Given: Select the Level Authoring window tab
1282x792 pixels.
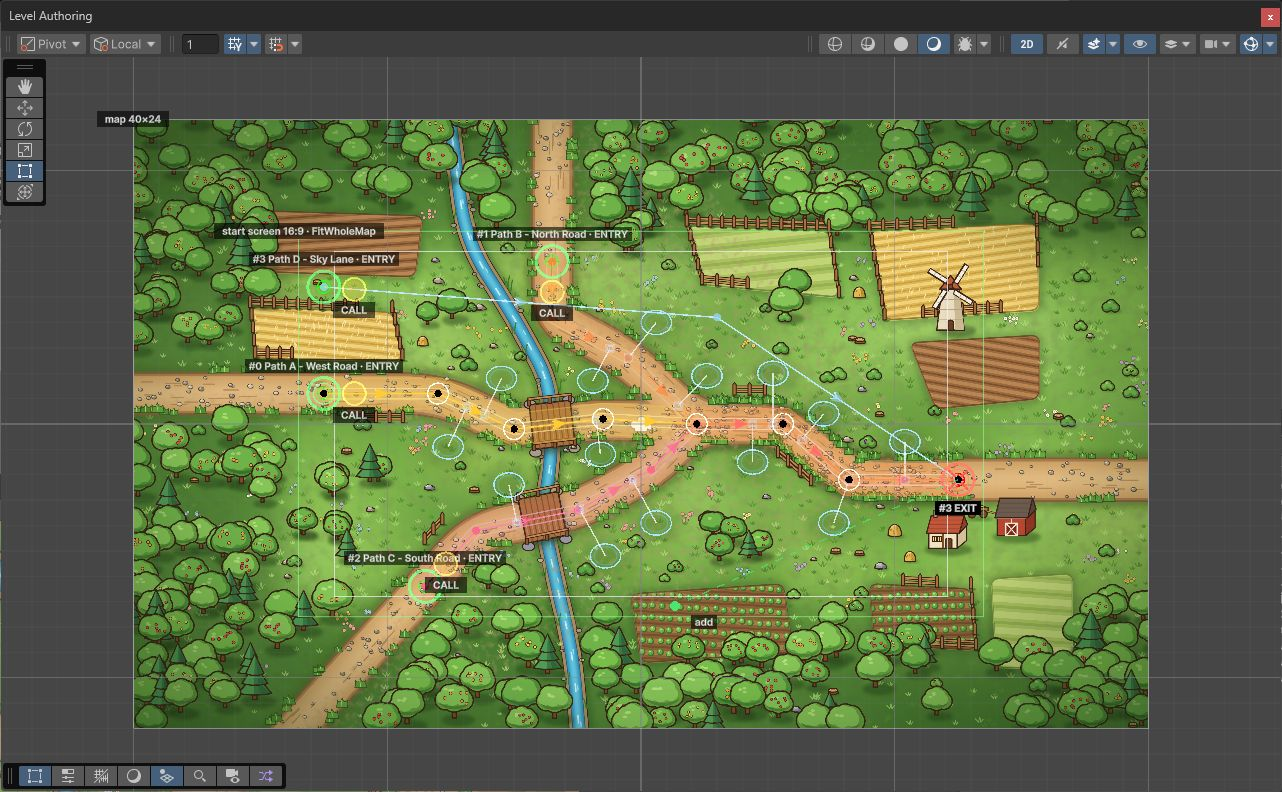Looking at the screenshot, I should (x=50, y=15).
